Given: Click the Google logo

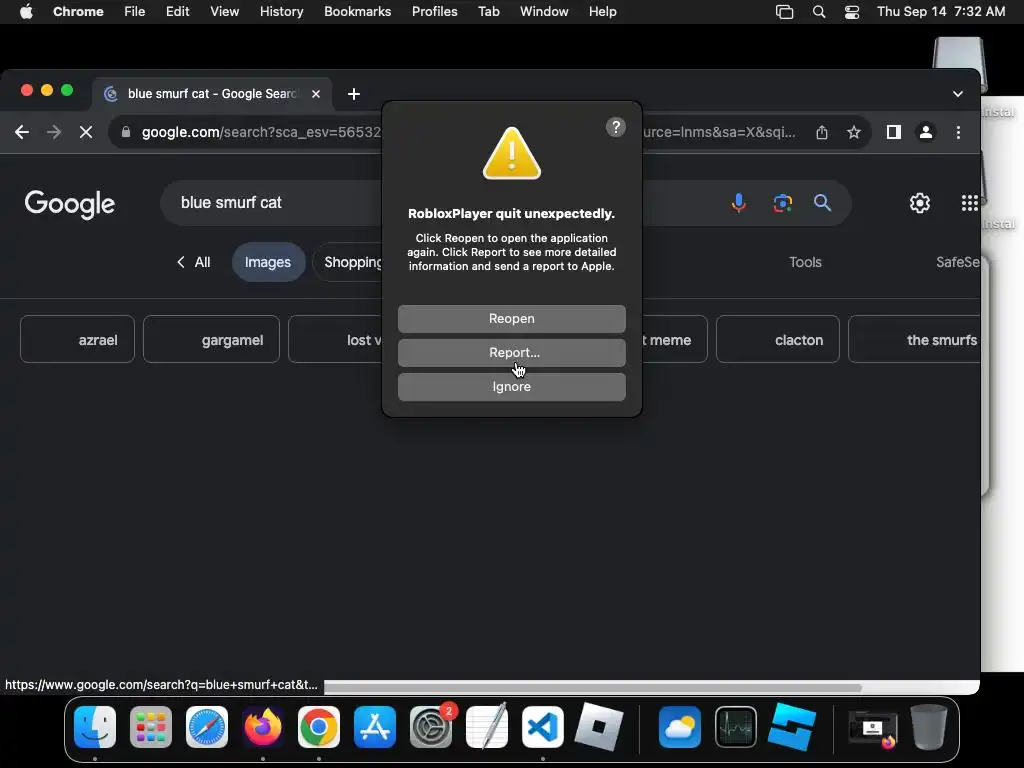Looking at the screenshot, I should click(70, 204).
